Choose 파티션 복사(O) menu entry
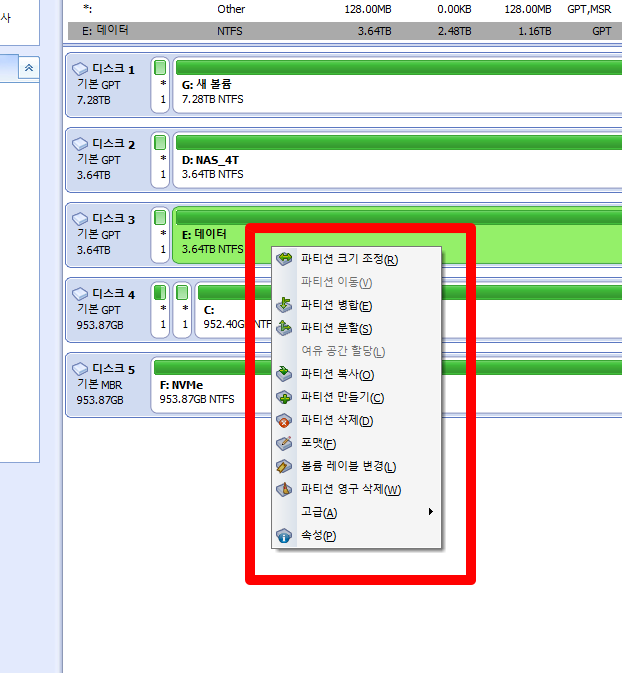 tap(356, 374)
